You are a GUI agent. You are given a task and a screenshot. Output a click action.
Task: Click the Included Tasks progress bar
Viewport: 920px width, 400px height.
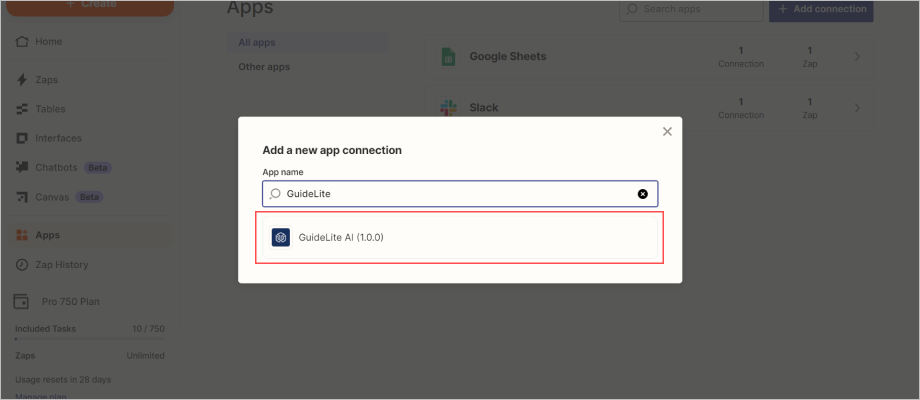90,339
